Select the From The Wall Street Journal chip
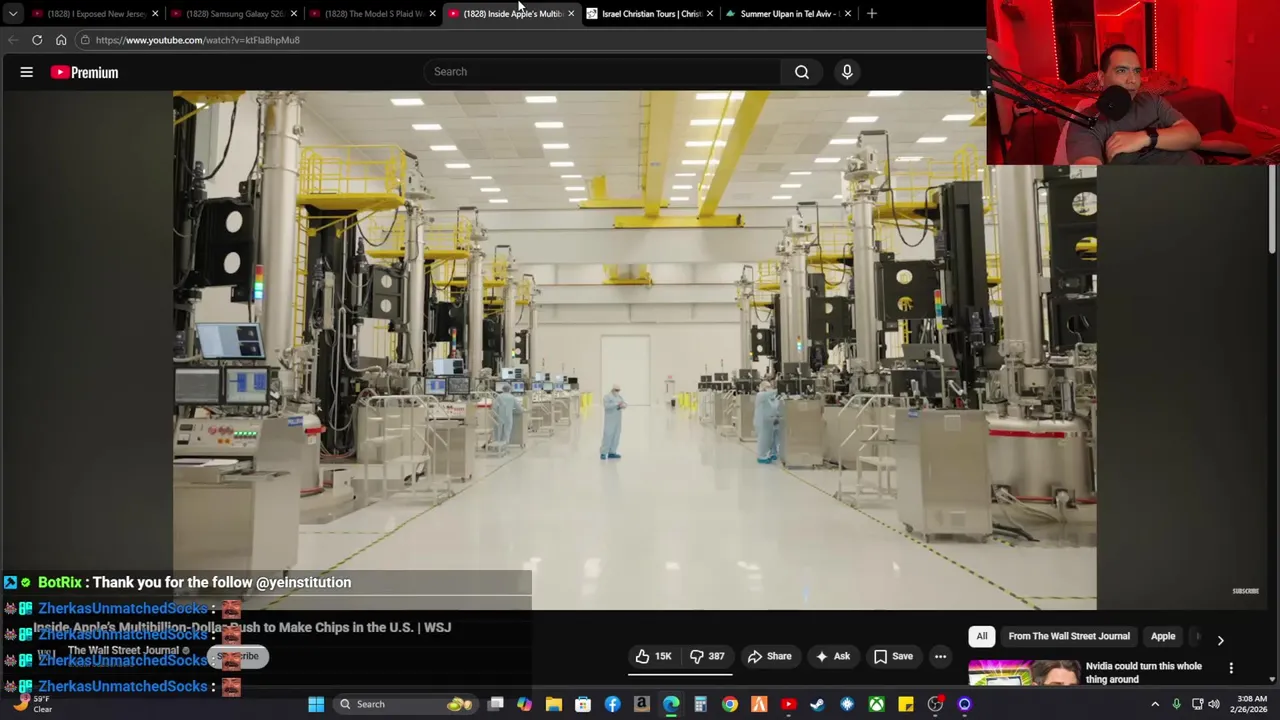 [x=1069, y=636]
